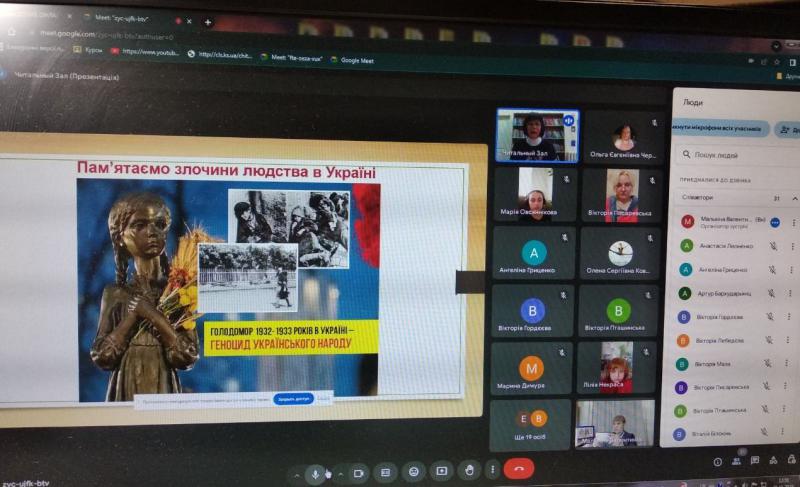Click the 'Mute all participants' button in people panel
Viewport: 800px width, 487px height.
pos(720,129)
